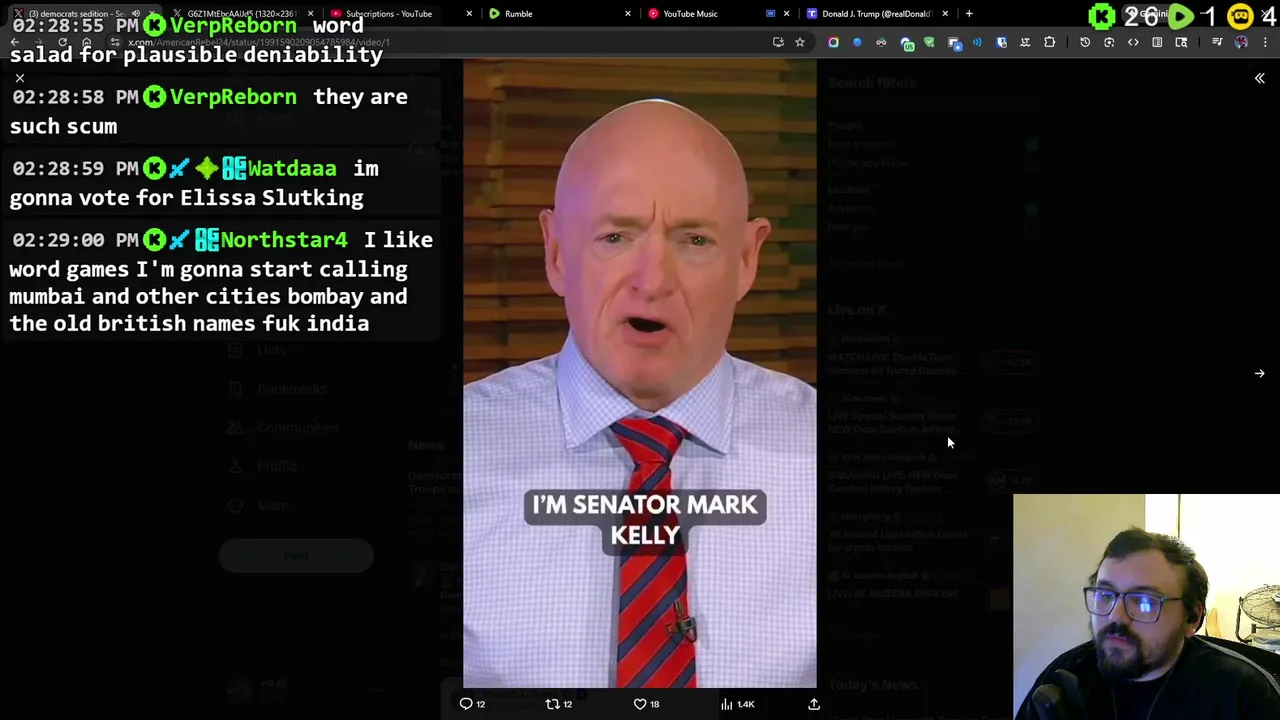Click the yellow viewer count overlay icon
The image size is (1280, 720).
1240,16
